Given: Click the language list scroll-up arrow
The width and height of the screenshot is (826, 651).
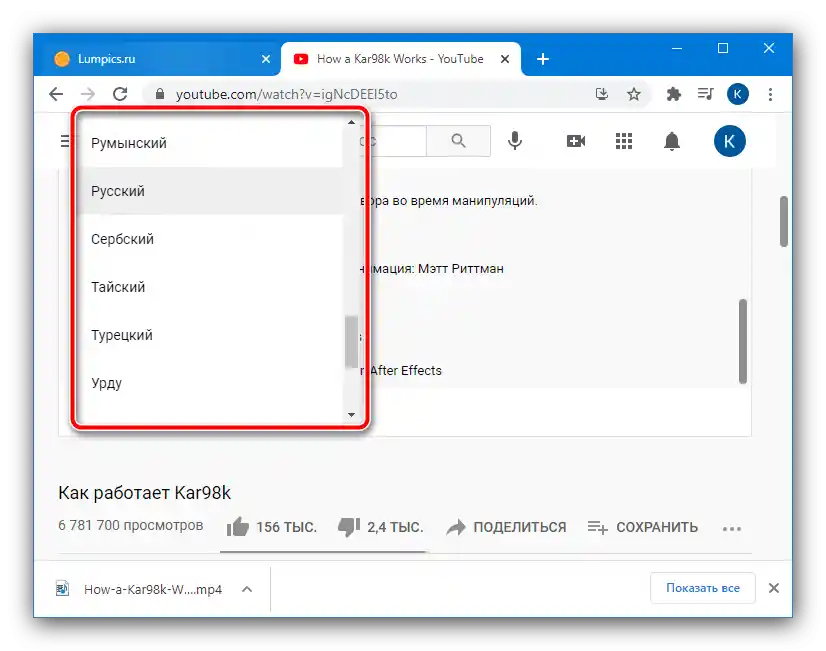Looking at the screenshot, I should [x=351, y=122].
